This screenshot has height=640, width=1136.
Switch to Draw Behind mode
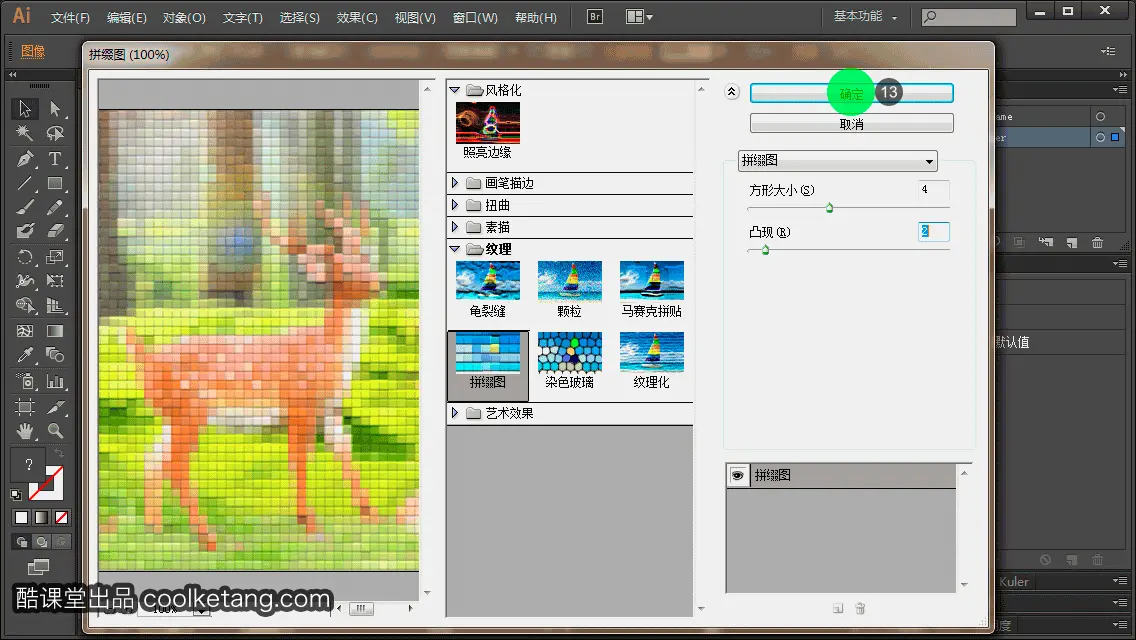click(41, 541)
